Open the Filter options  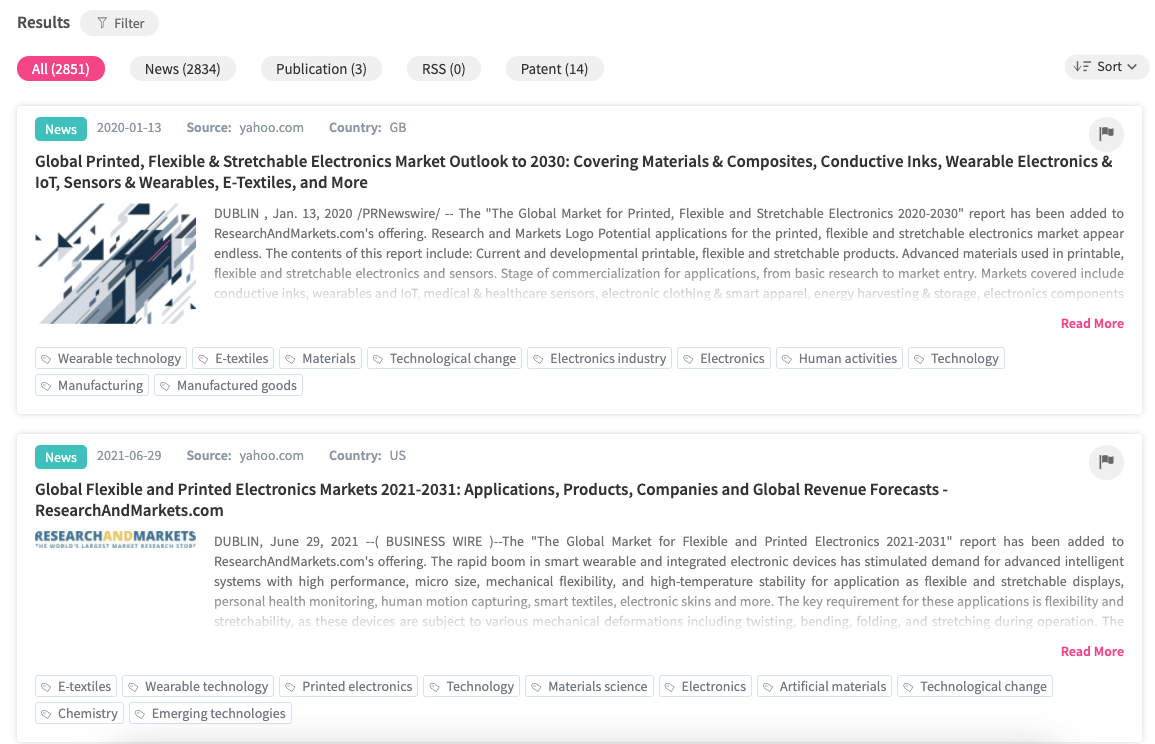pyautogui.click(x=119, y=23)
